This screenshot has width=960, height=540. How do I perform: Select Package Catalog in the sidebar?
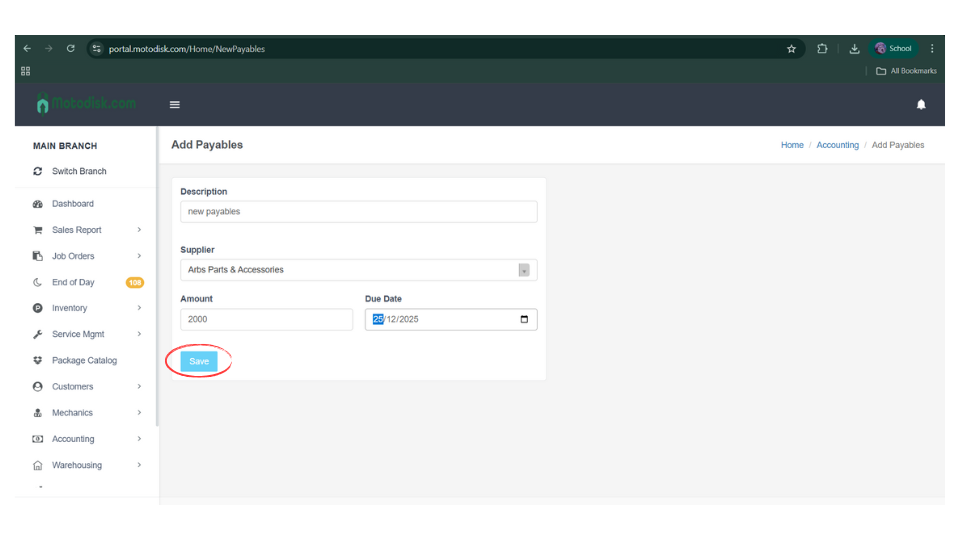pos(84,360)
